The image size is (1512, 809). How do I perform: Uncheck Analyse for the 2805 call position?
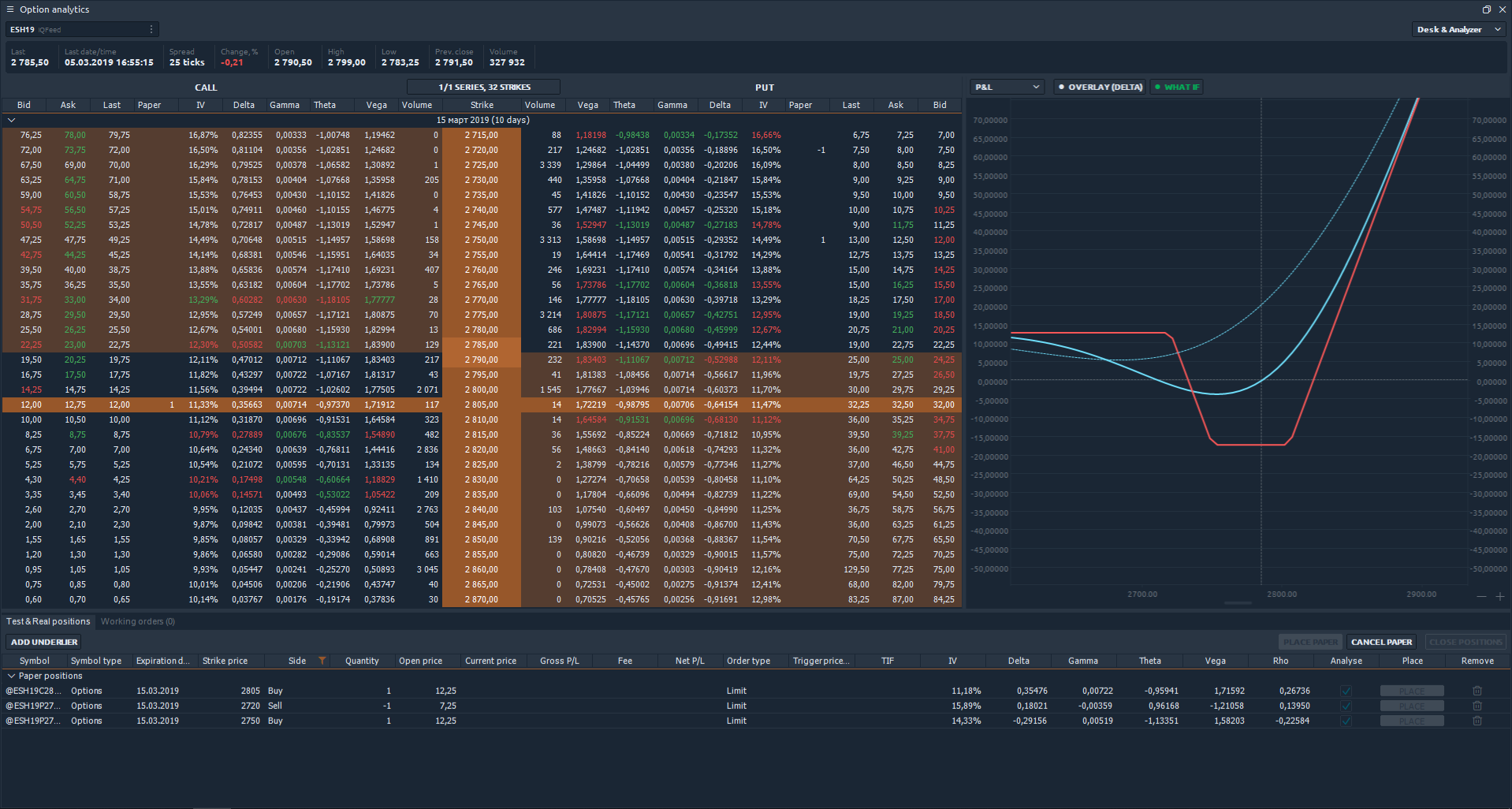tap(1346, 691)
